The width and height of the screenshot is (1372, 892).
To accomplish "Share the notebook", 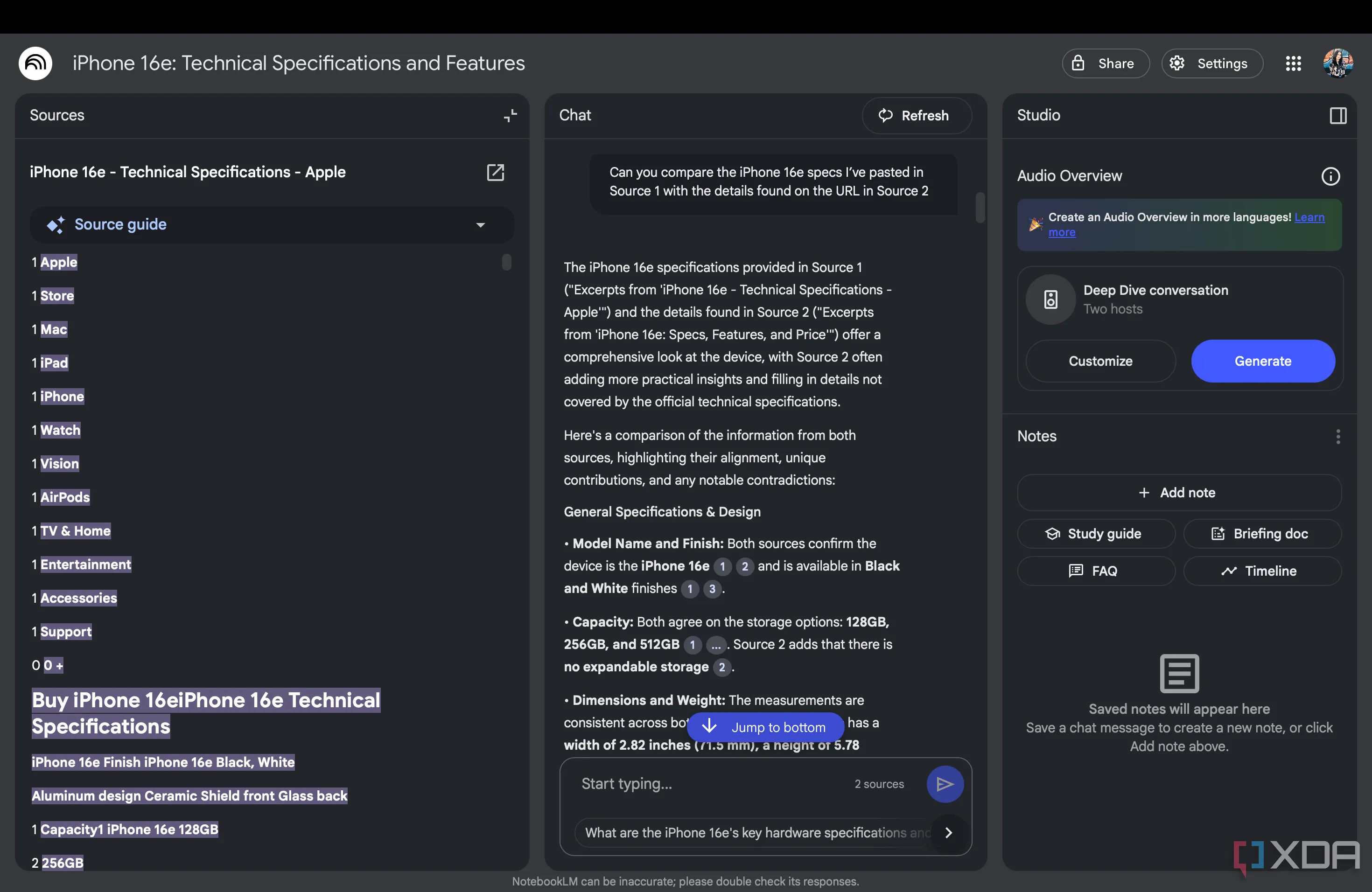I will [1106, 63].
